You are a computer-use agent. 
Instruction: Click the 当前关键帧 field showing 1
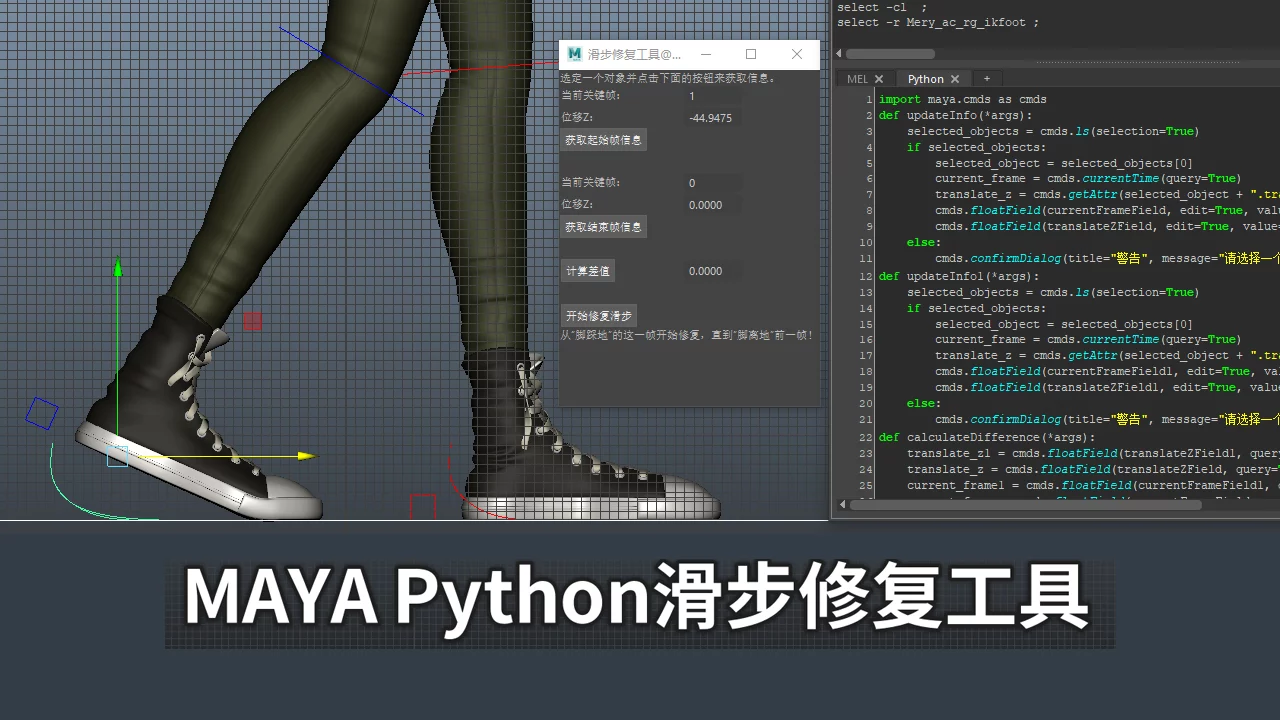(713, 97)
